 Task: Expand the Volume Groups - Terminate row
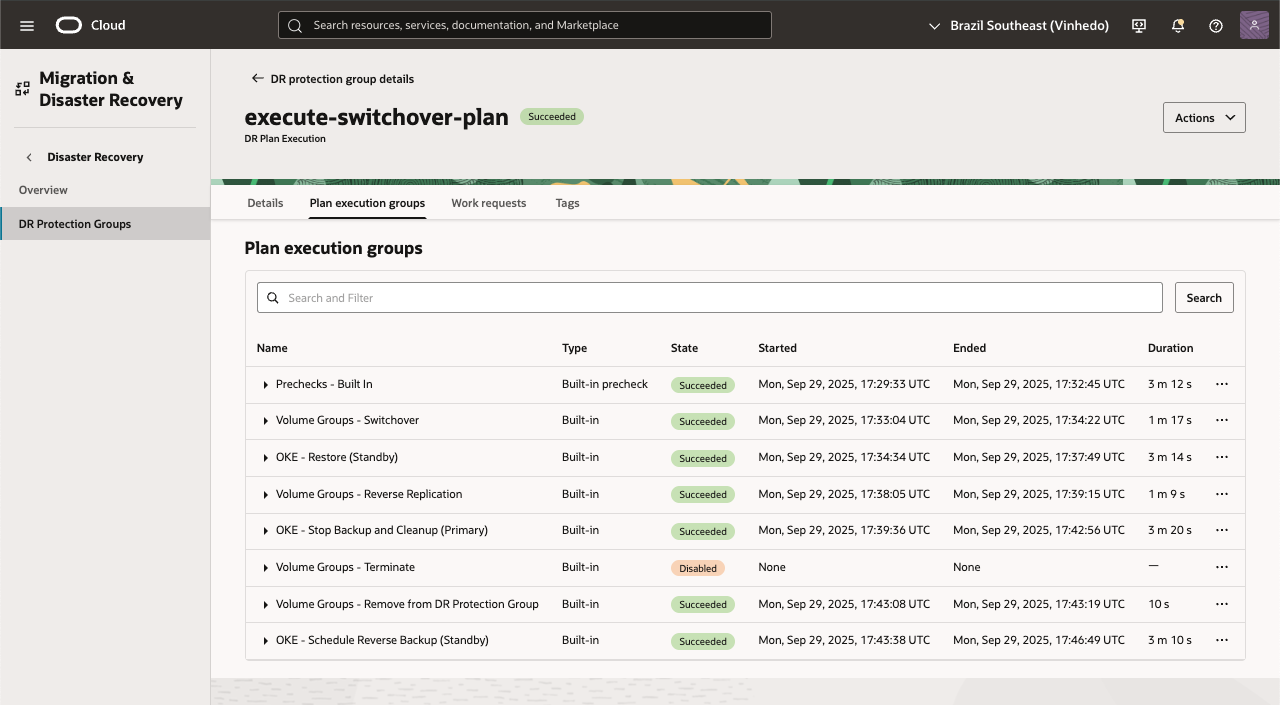click(265, 567)
